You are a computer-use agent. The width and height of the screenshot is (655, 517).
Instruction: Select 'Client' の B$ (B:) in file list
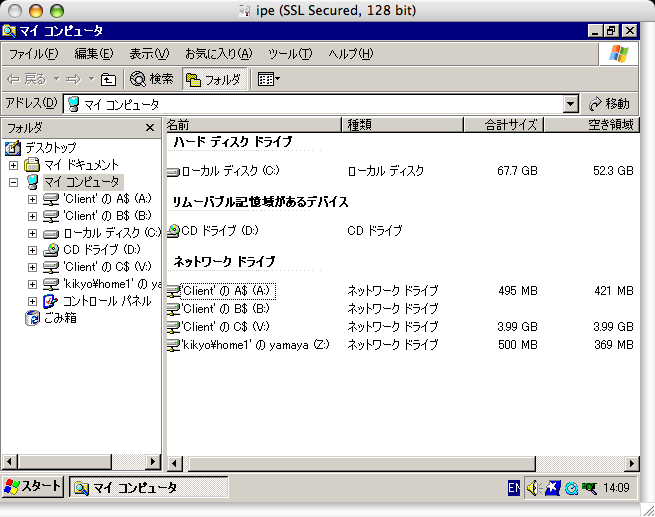226,309
